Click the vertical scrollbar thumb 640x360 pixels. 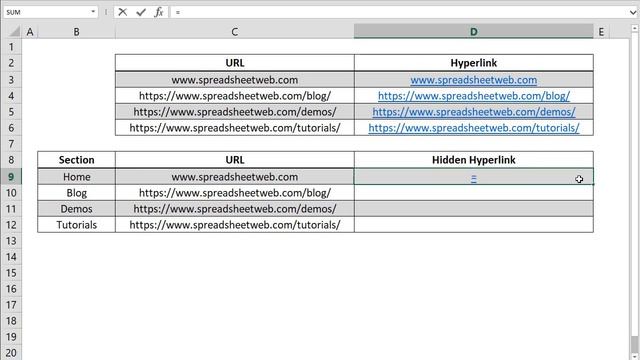[x=634, y=343]
